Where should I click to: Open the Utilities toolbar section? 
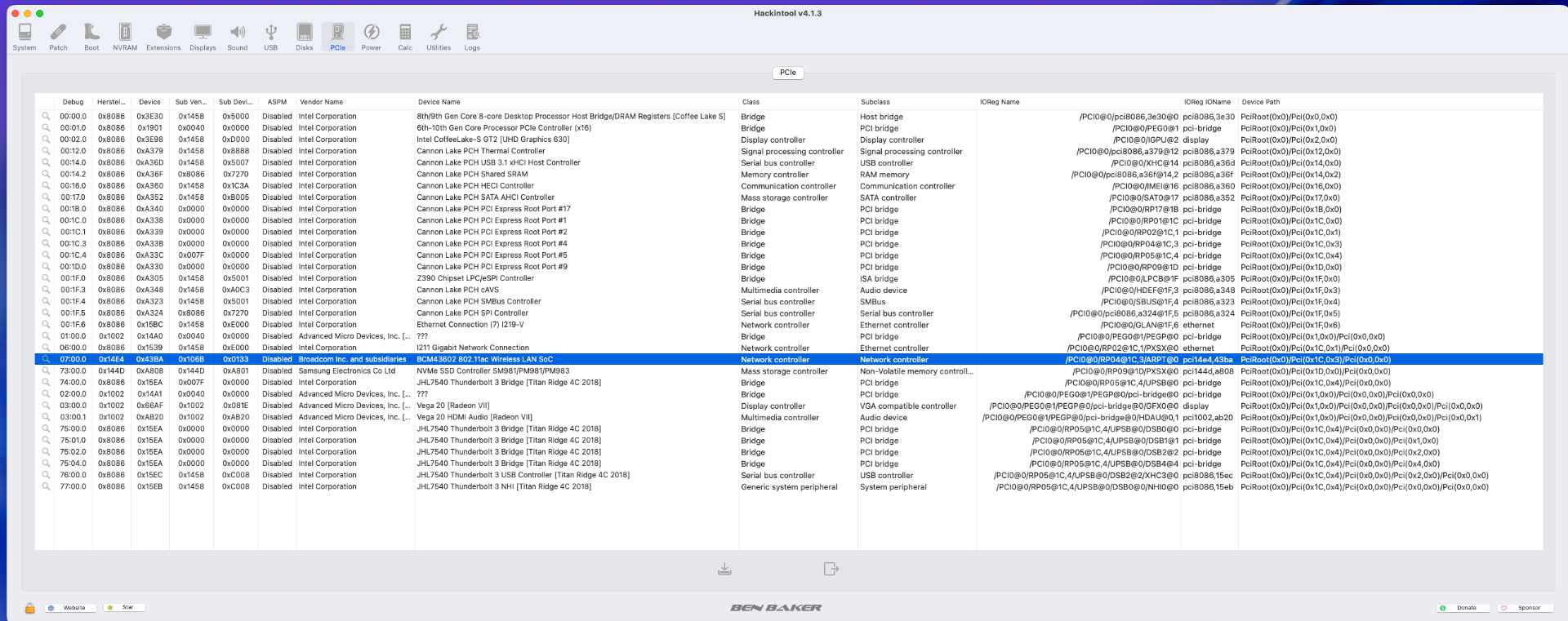coord(439,38)
